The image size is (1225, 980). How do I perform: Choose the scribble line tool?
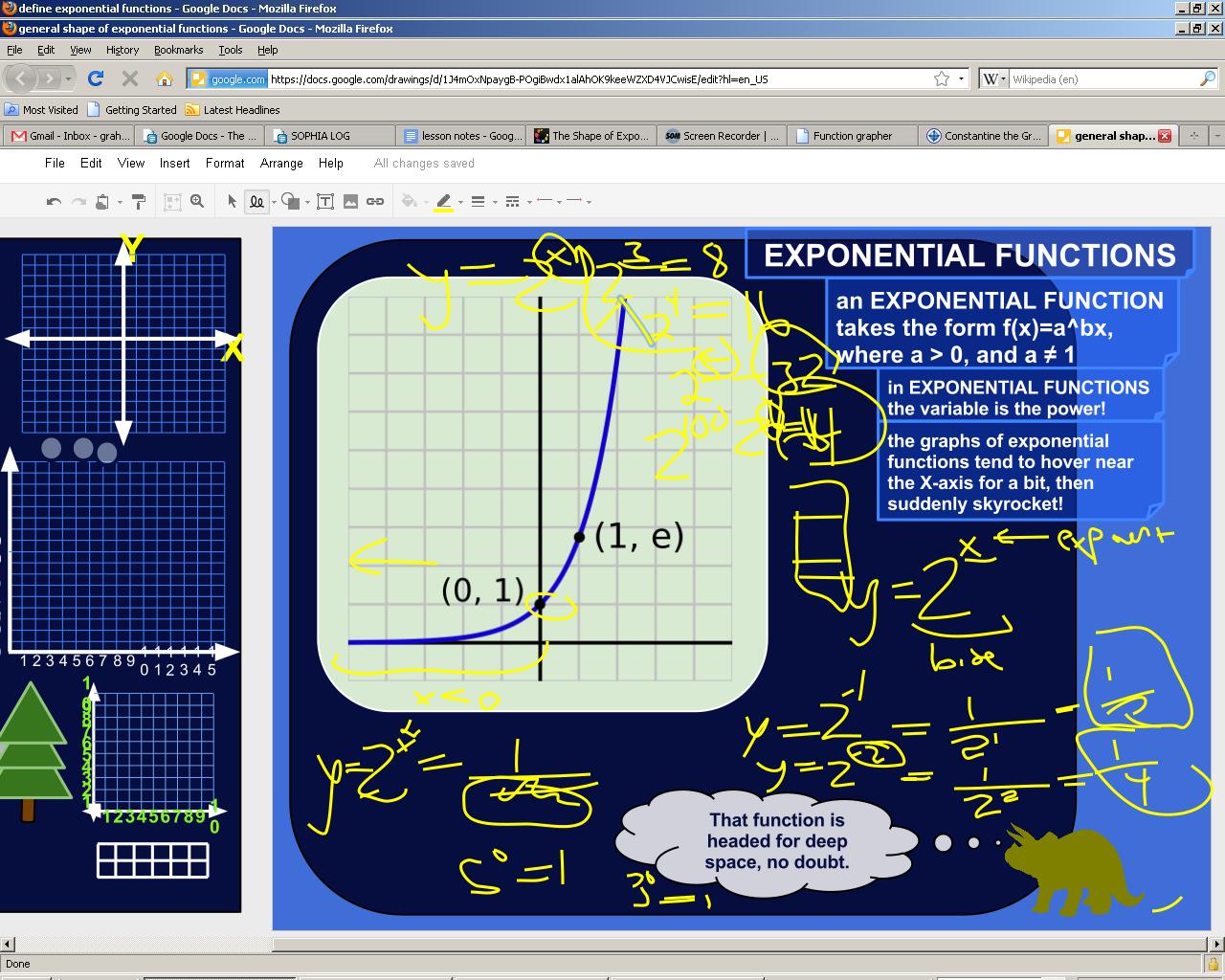pos(255,202)
